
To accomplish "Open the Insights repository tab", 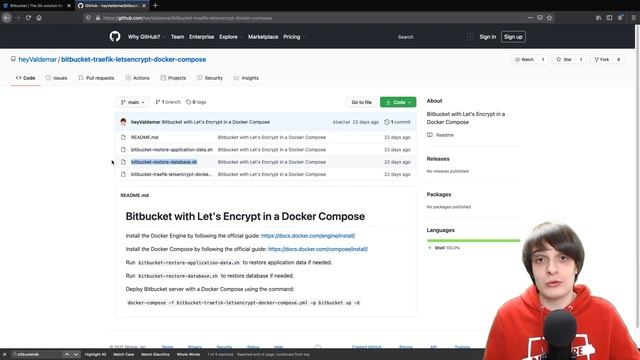I will 246,78.
